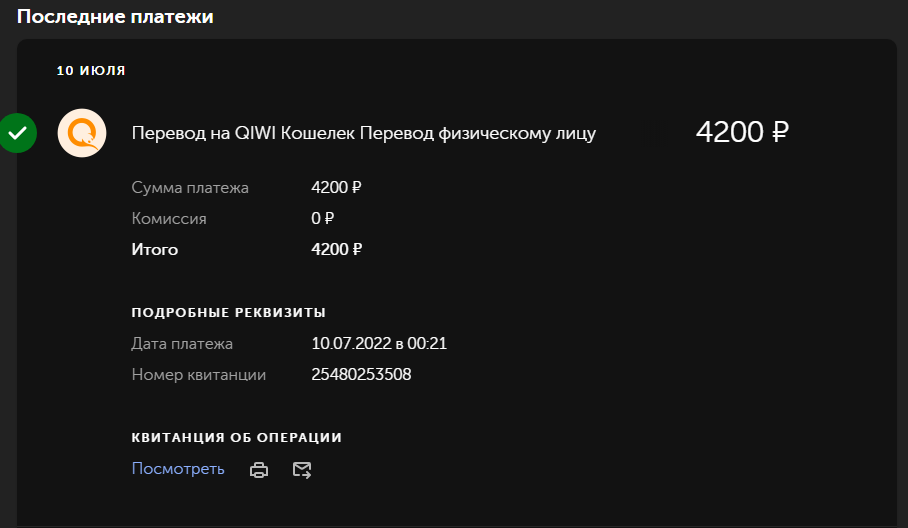Click the Комиссия label
The height and width of the screenshot is (528, 908).
tap(169, 218)
